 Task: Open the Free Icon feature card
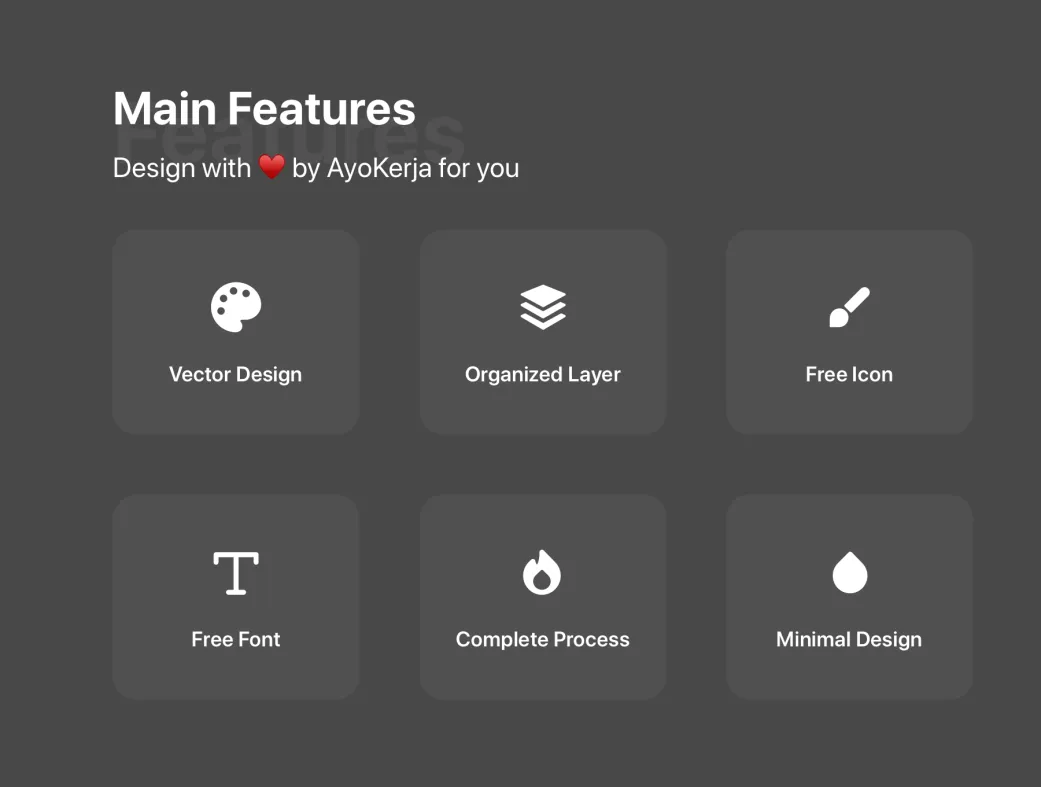[x=849, y=332]
